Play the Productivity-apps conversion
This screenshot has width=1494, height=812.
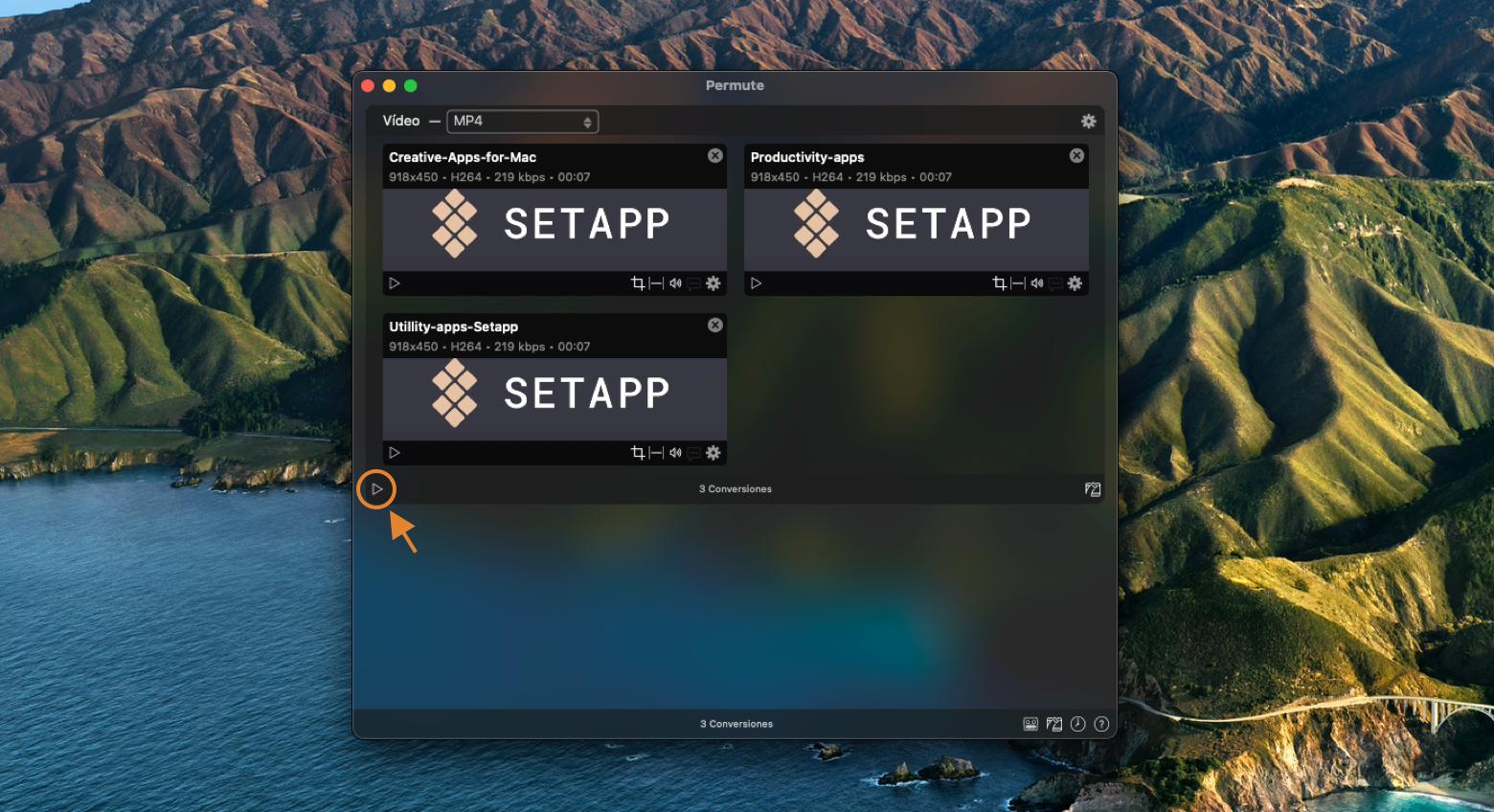(x=757, y=283)
